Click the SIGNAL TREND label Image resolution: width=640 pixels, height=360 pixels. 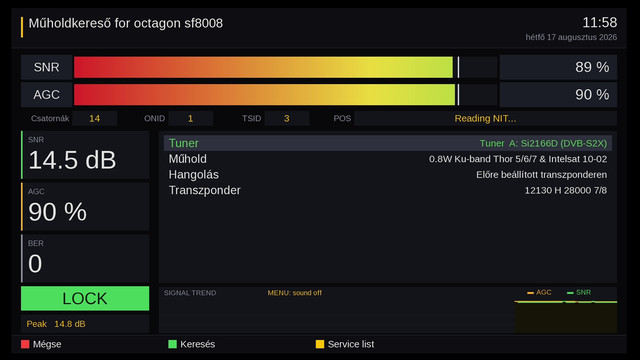190,293
